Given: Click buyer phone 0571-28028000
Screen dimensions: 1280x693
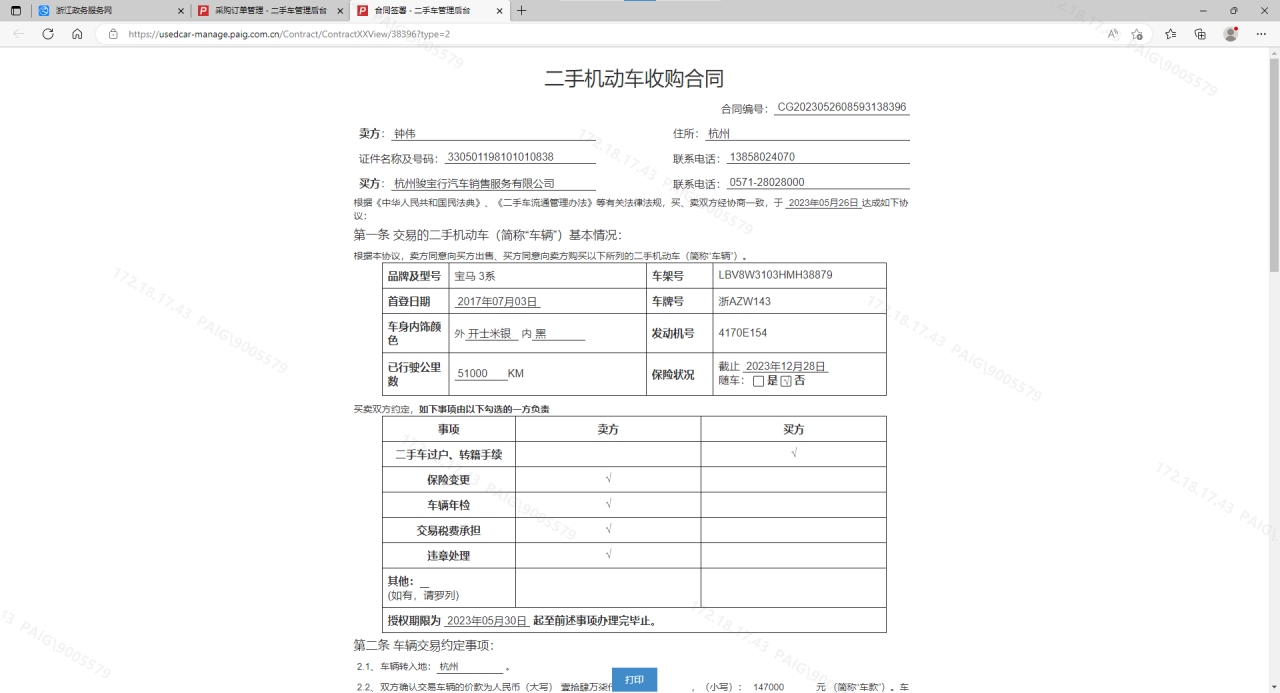Looking at the screenshot, I should 767,183.
